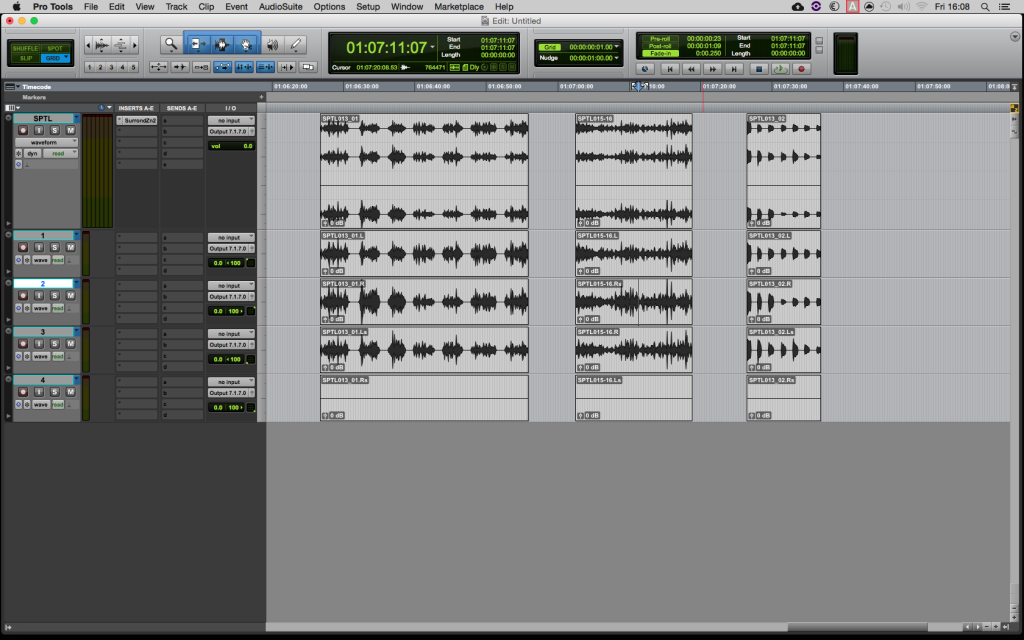
Task: Open SPTL automation mode 'read' dropdown
Action: click(61, 153)
